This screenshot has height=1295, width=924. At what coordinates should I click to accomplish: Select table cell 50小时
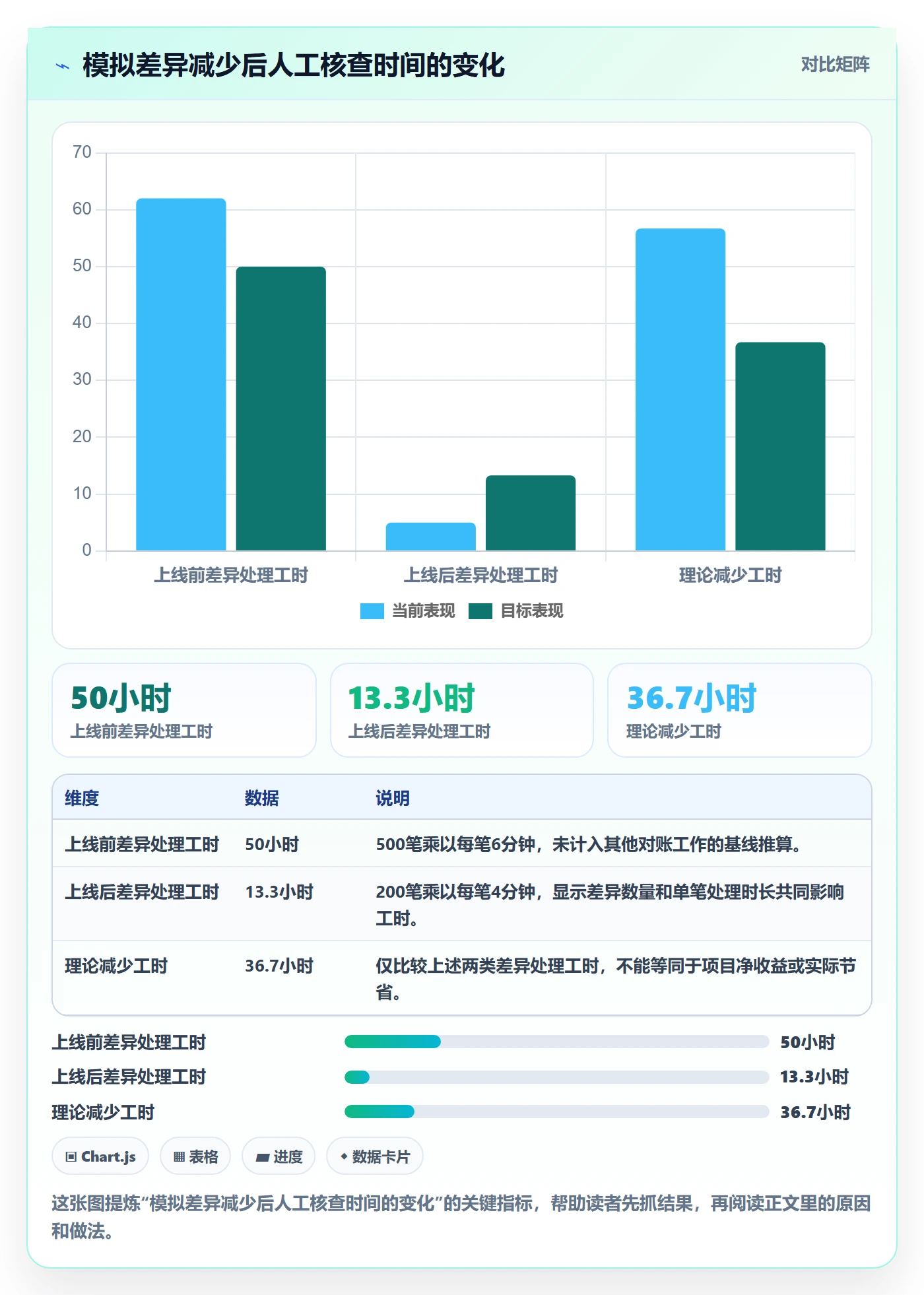pyautogui.click(x=272, y=845)
